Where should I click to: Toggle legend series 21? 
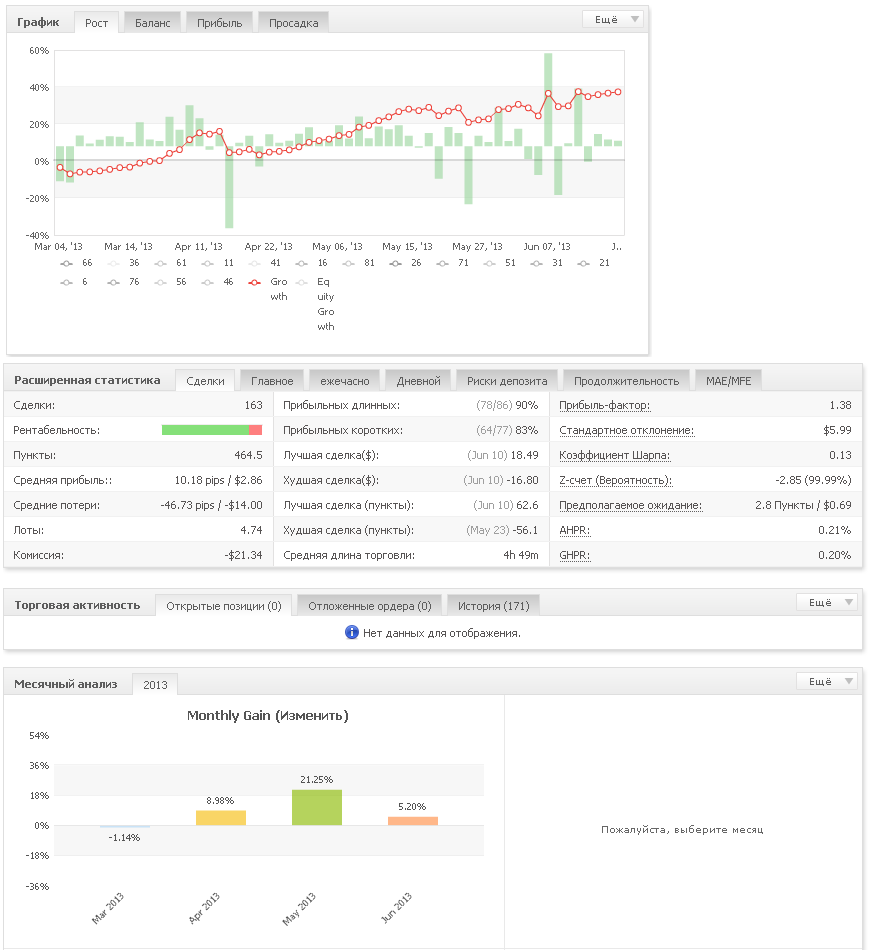[x=594, y=263]
